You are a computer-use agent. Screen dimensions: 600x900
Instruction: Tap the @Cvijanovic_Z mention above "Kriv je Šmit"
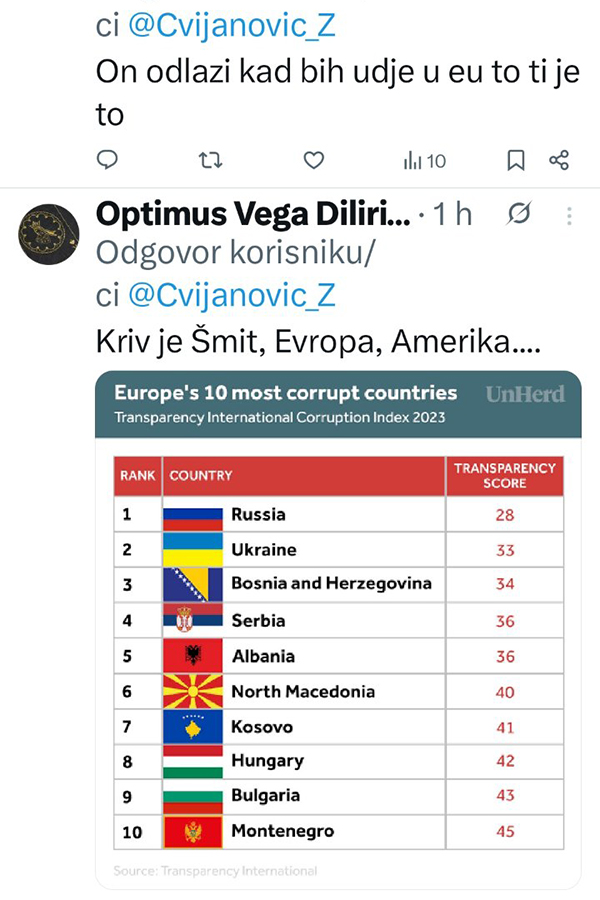[x=232, y=295]
